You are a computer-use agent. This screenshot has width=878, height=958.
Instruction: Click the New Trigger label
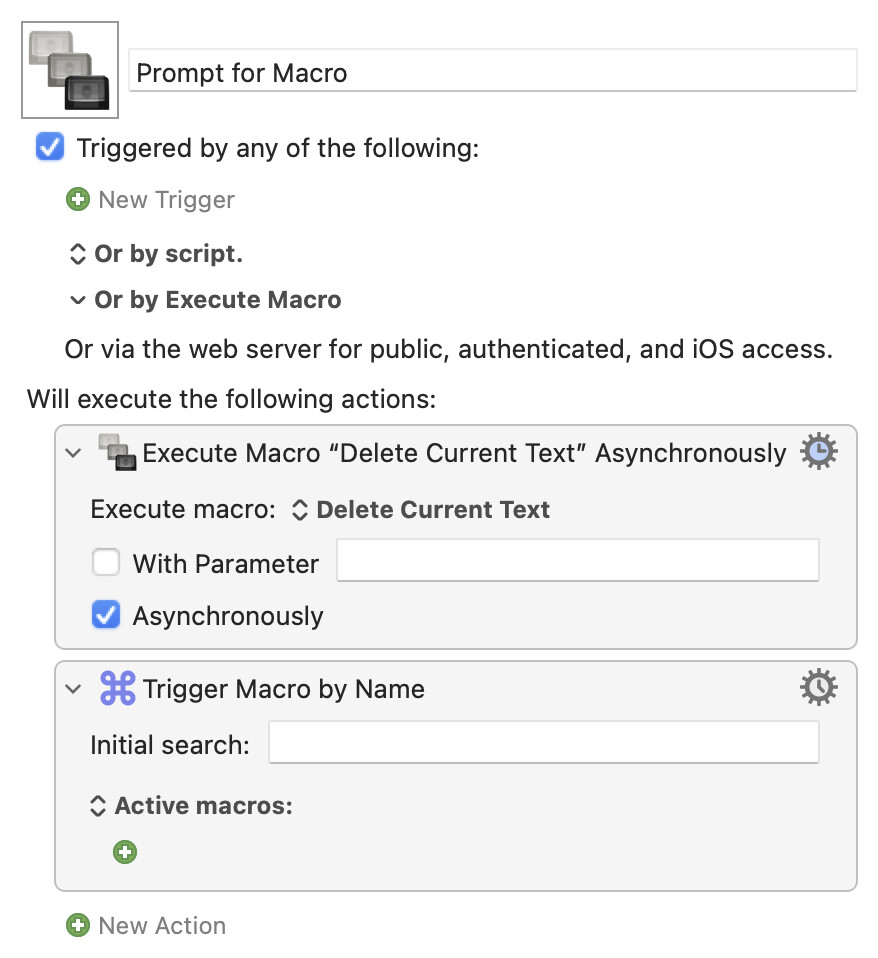click(x=166, y=200)
